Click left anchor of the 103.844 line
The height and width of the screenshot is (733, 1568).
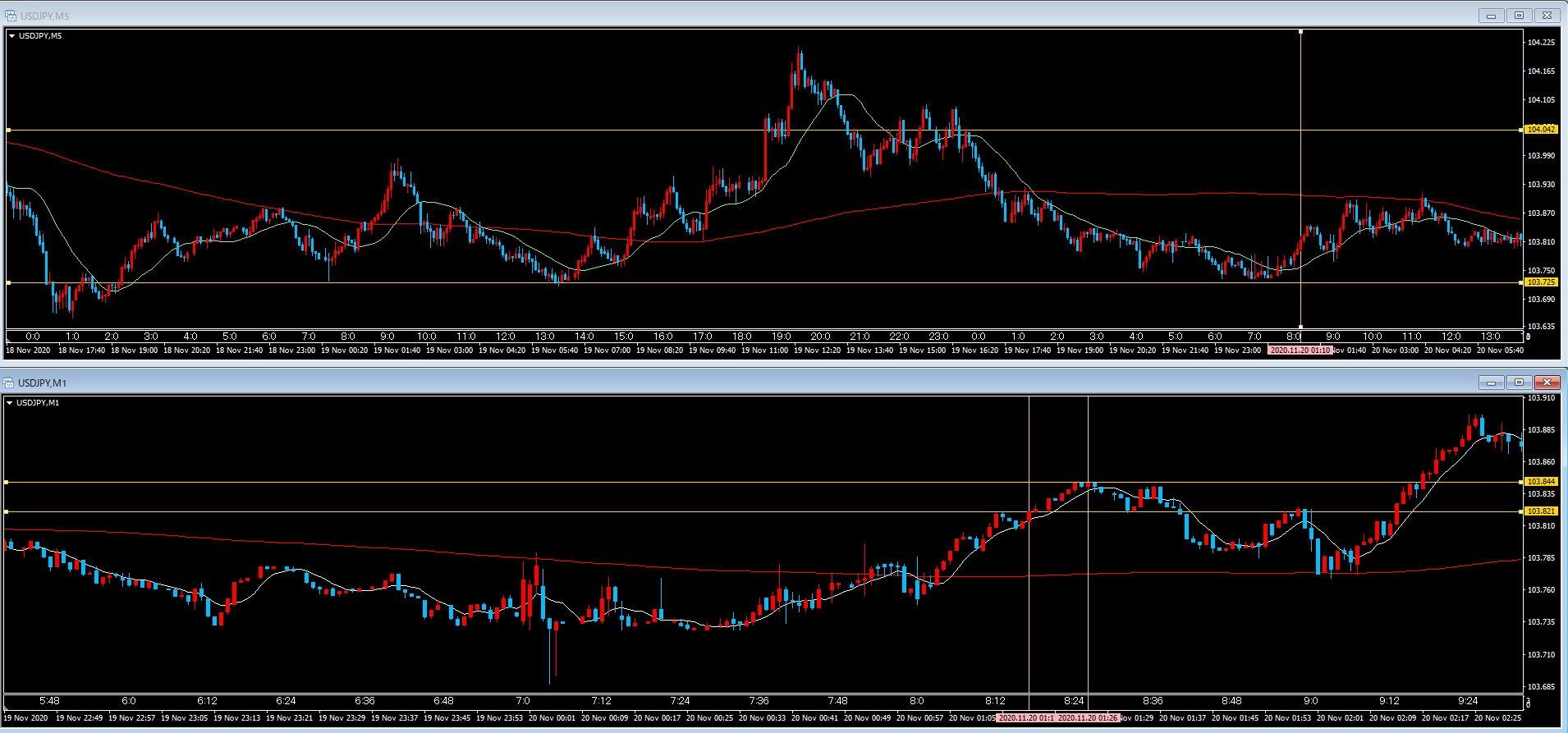pyautogui.click(x=7, y=483)
